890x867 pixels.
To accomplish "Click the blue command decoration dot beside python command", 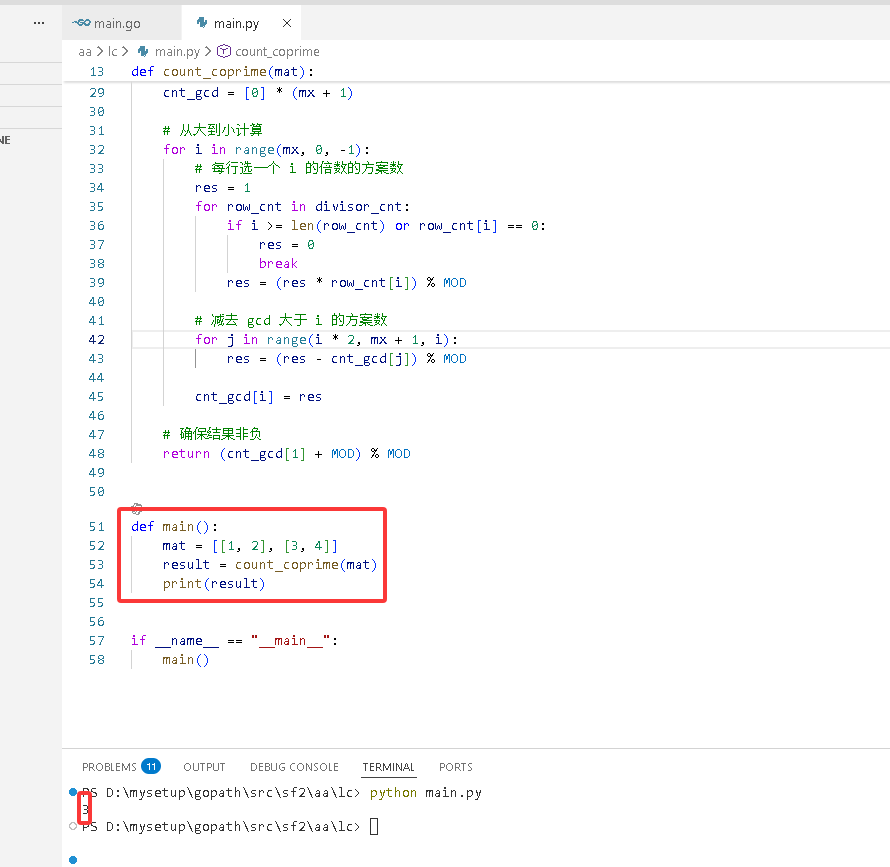I will tap(73, 792).
